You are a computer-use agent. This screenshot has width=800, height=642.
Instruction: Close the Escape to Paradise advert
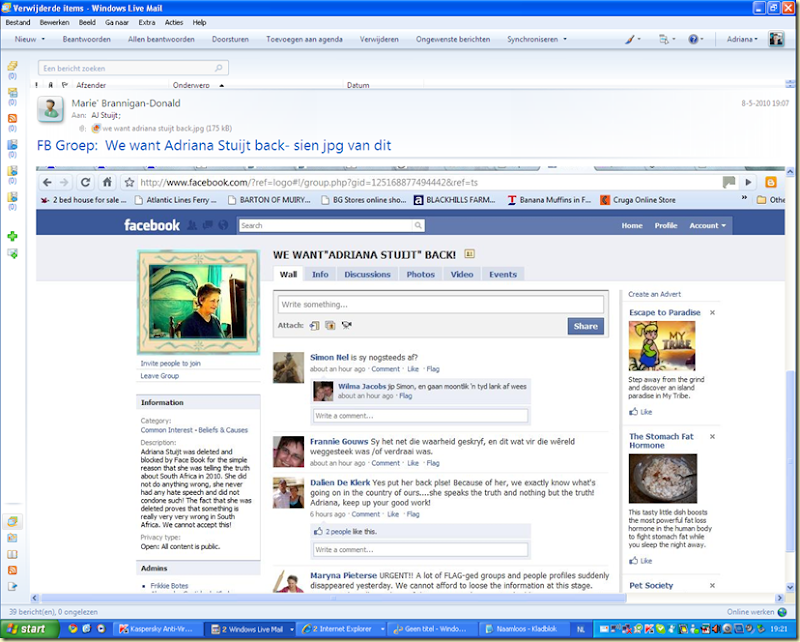pos(712,312)
